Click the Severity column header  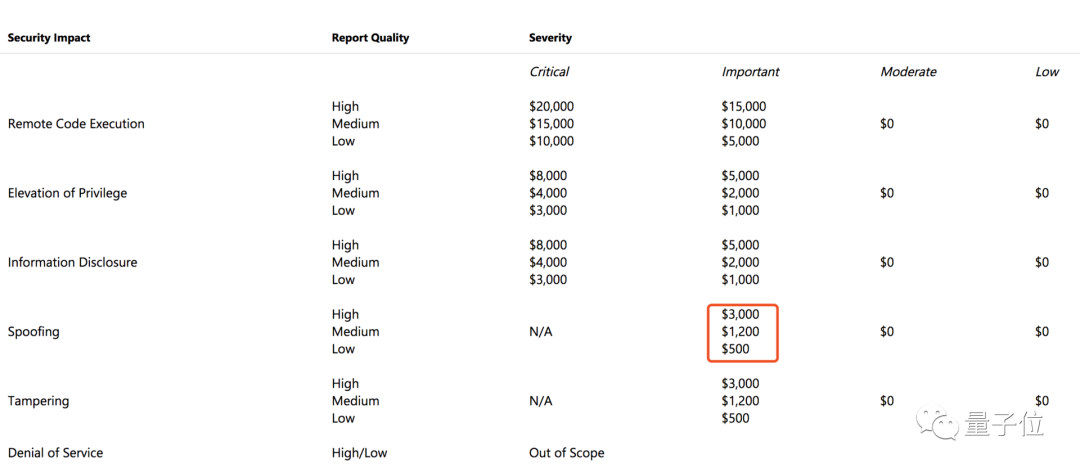coord(550,38)
